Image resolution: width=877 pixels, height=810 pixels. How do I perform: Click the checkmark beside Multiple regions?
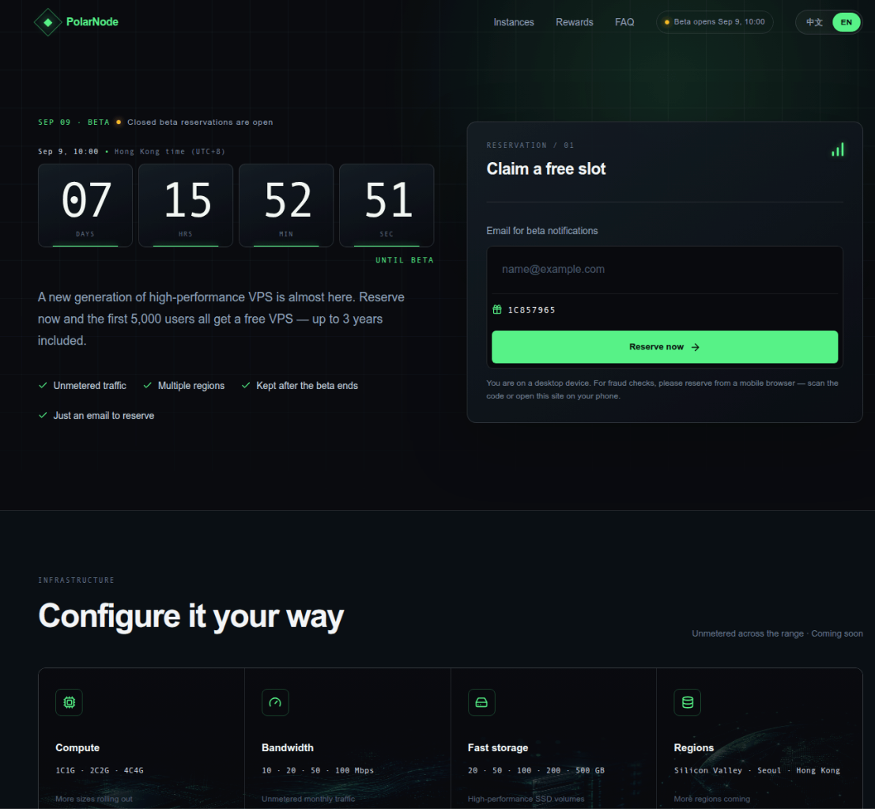click(x=147, y=385)
